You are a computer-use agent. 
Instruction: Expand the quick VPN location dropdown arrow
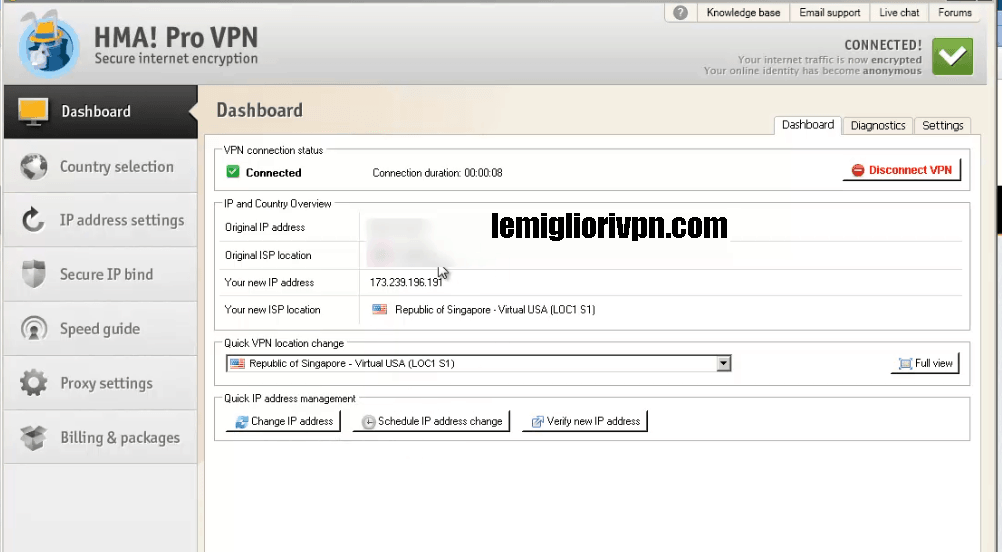pos(723,364)
